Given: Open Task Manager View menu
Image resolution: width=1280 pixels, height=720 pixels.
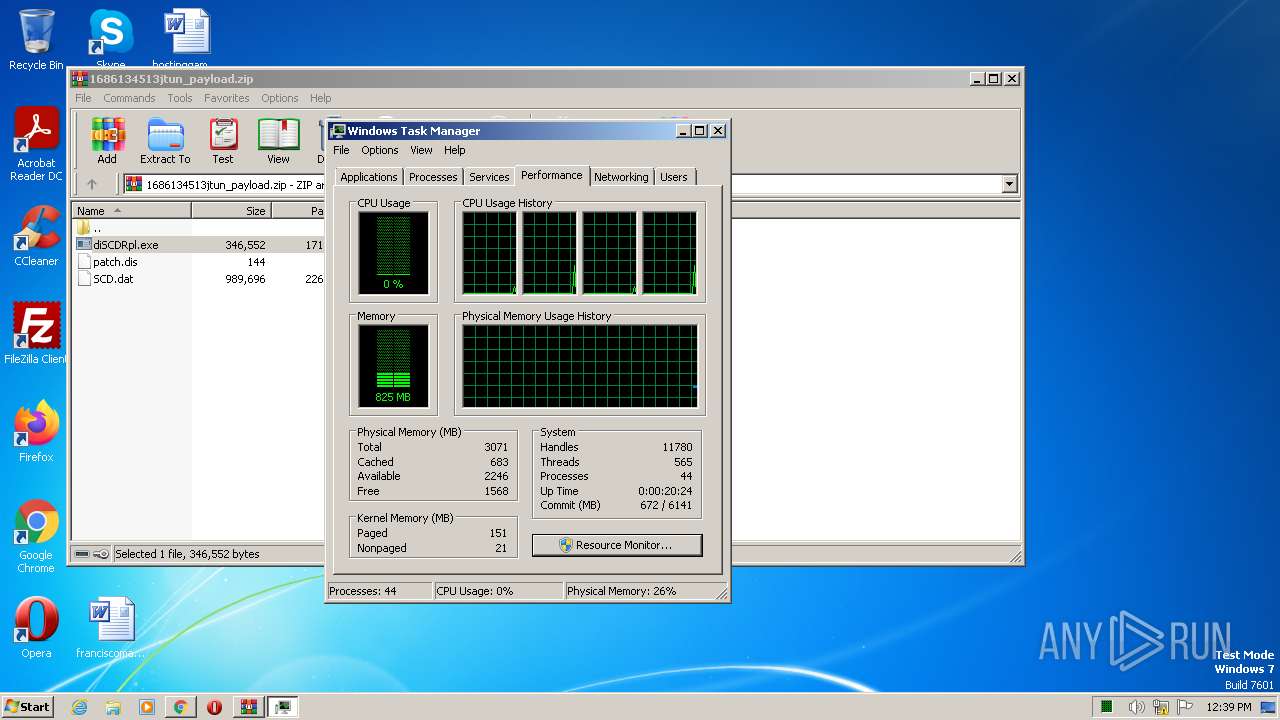Looking at the screenshot, I should pyautogui.click(x=421, y=150).
